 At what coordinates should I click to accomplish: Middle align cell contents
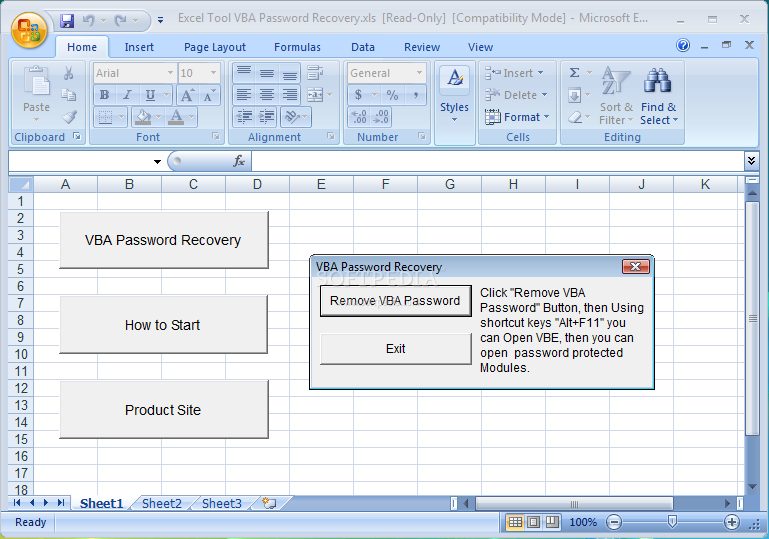pyautogui.click(x=266, y=73)
